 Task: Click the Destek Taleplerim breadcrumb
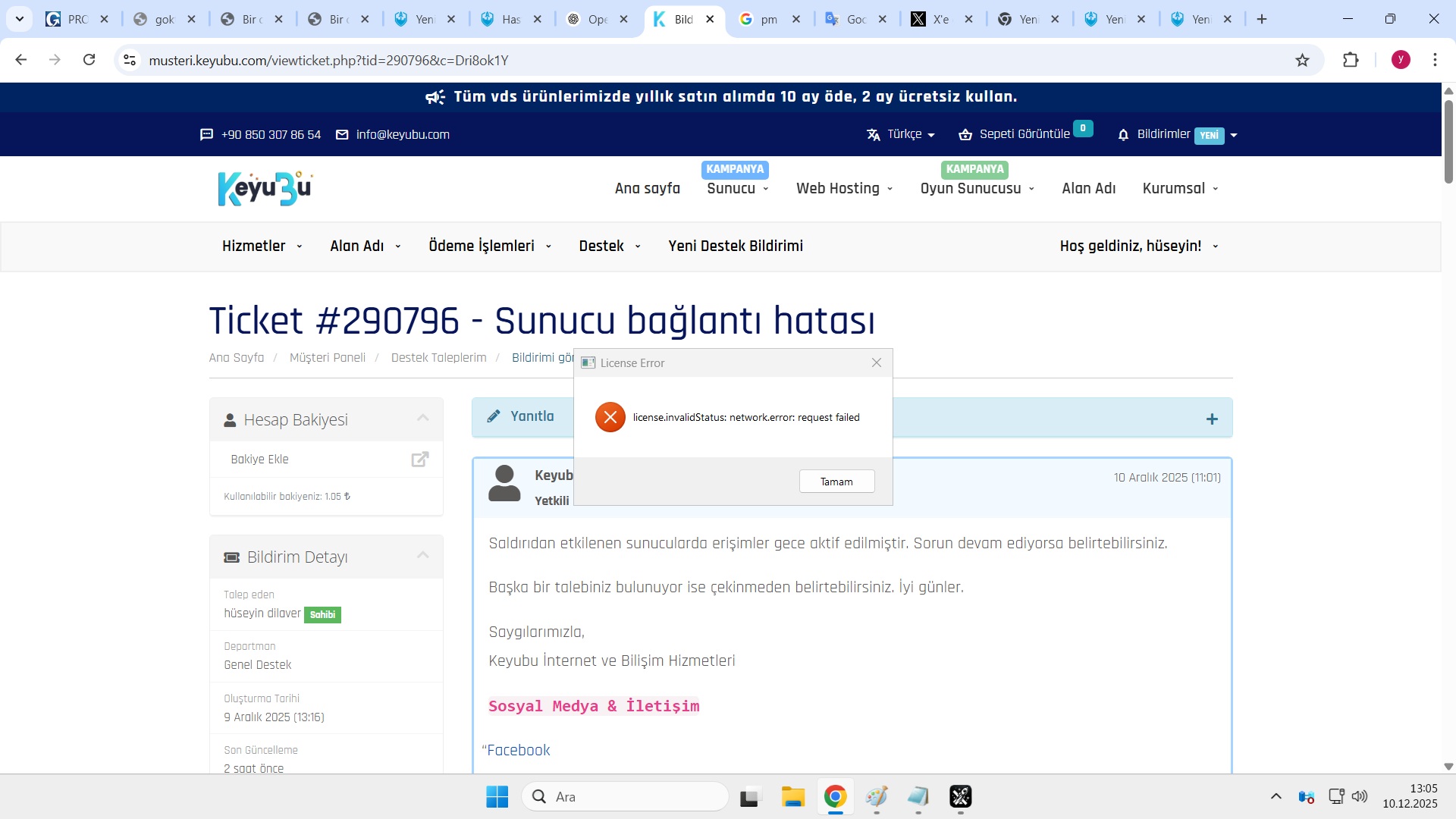point(439,357)
